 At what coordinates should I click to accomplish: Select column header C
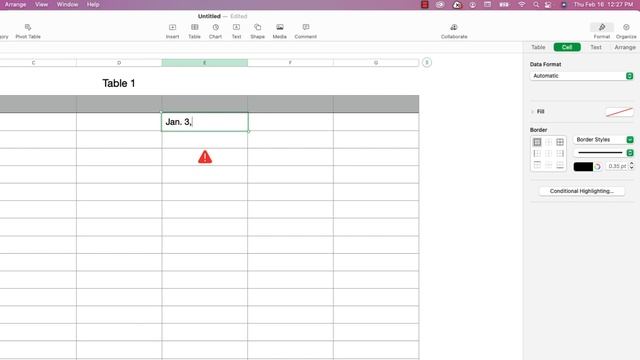pos(33,63)
